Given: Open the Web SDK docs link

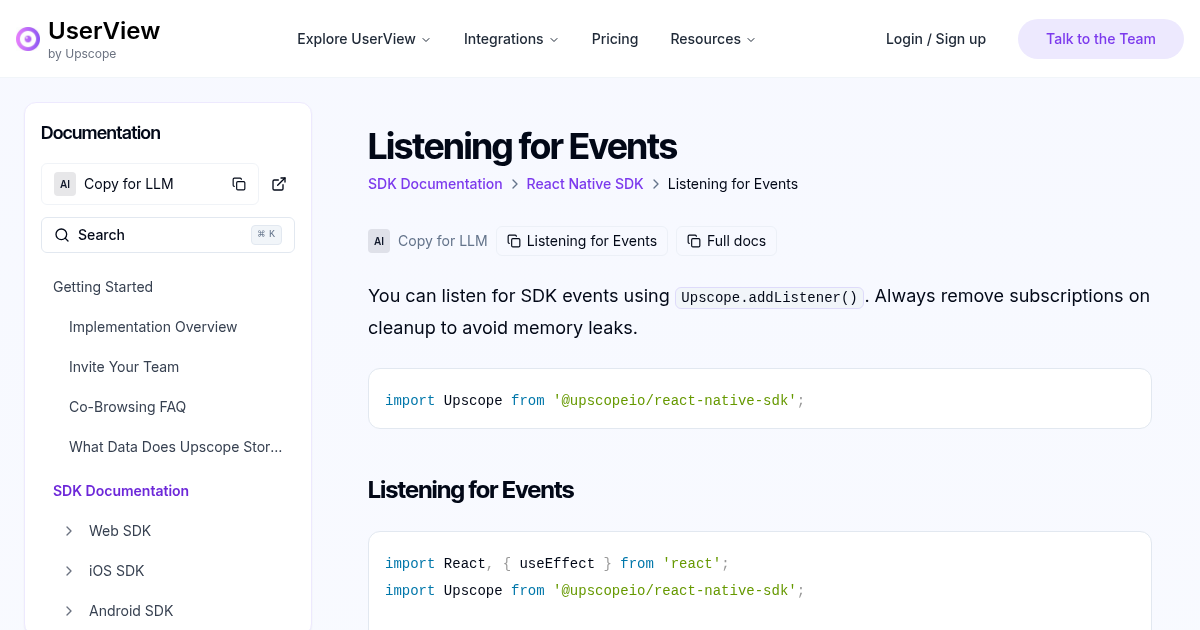Looking at the screenshot, I should point(120,531).
